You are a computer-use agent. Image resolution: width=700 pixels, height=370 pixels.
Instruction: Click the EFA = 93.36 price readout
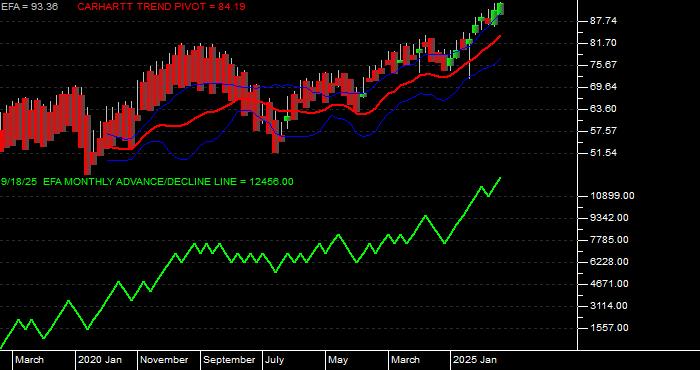[x=29, y=7]
